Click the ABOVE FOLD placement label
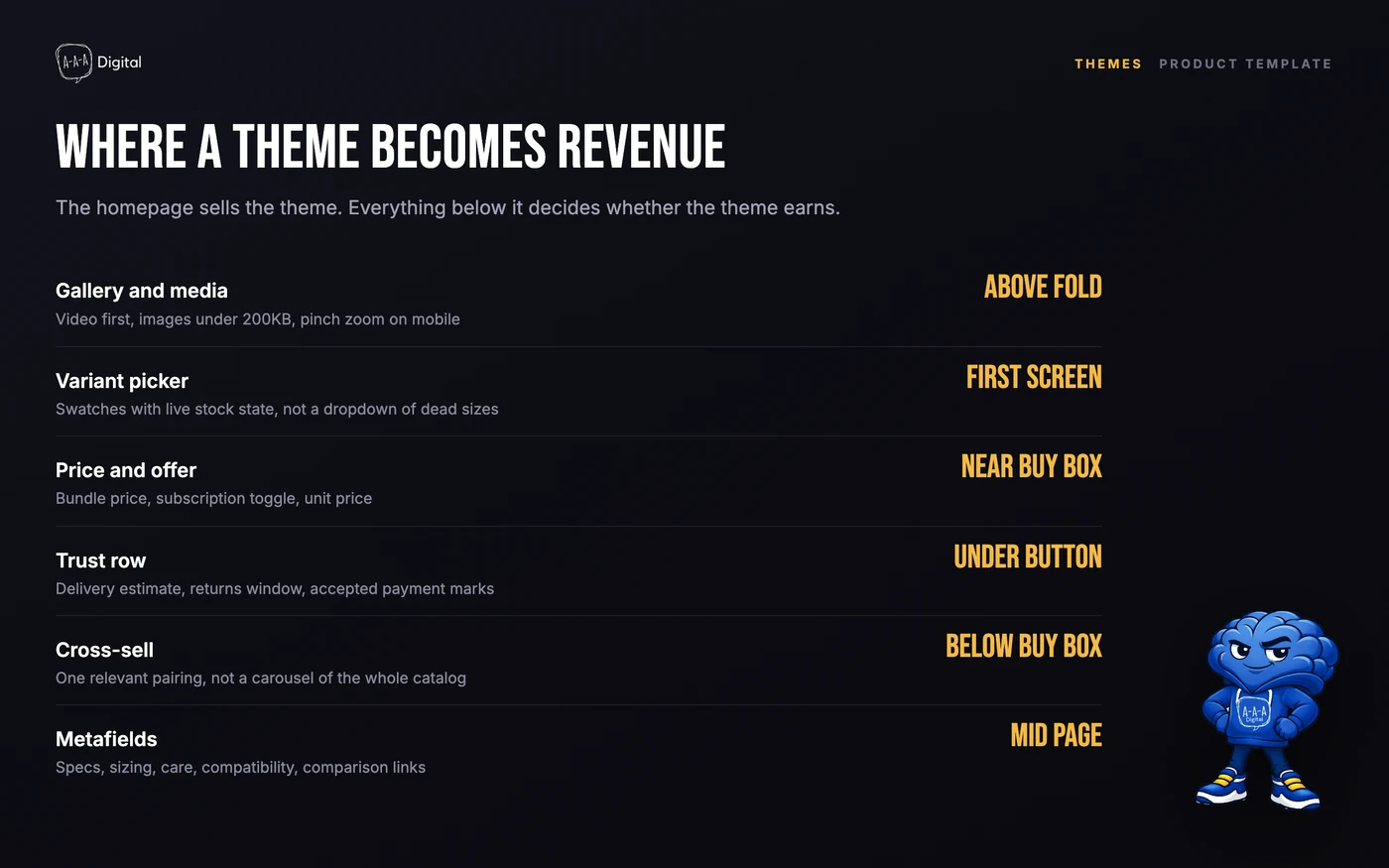This screenshot has width=1389, height=868. [x=1043, y=287]
